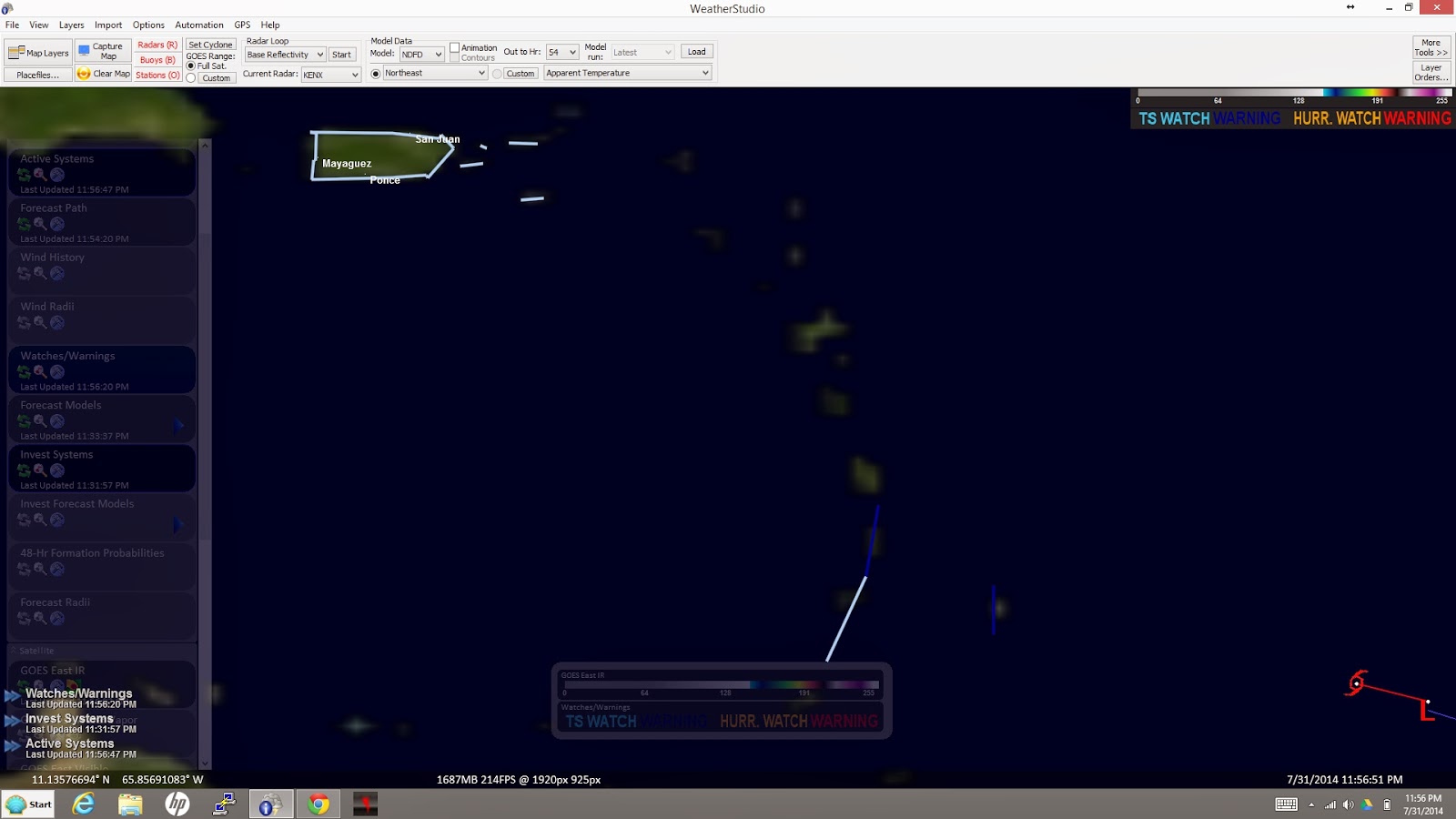Select the Custom model region radio button
The height and width of the screenshot is (819, 1456).
(x=497, y=74)
